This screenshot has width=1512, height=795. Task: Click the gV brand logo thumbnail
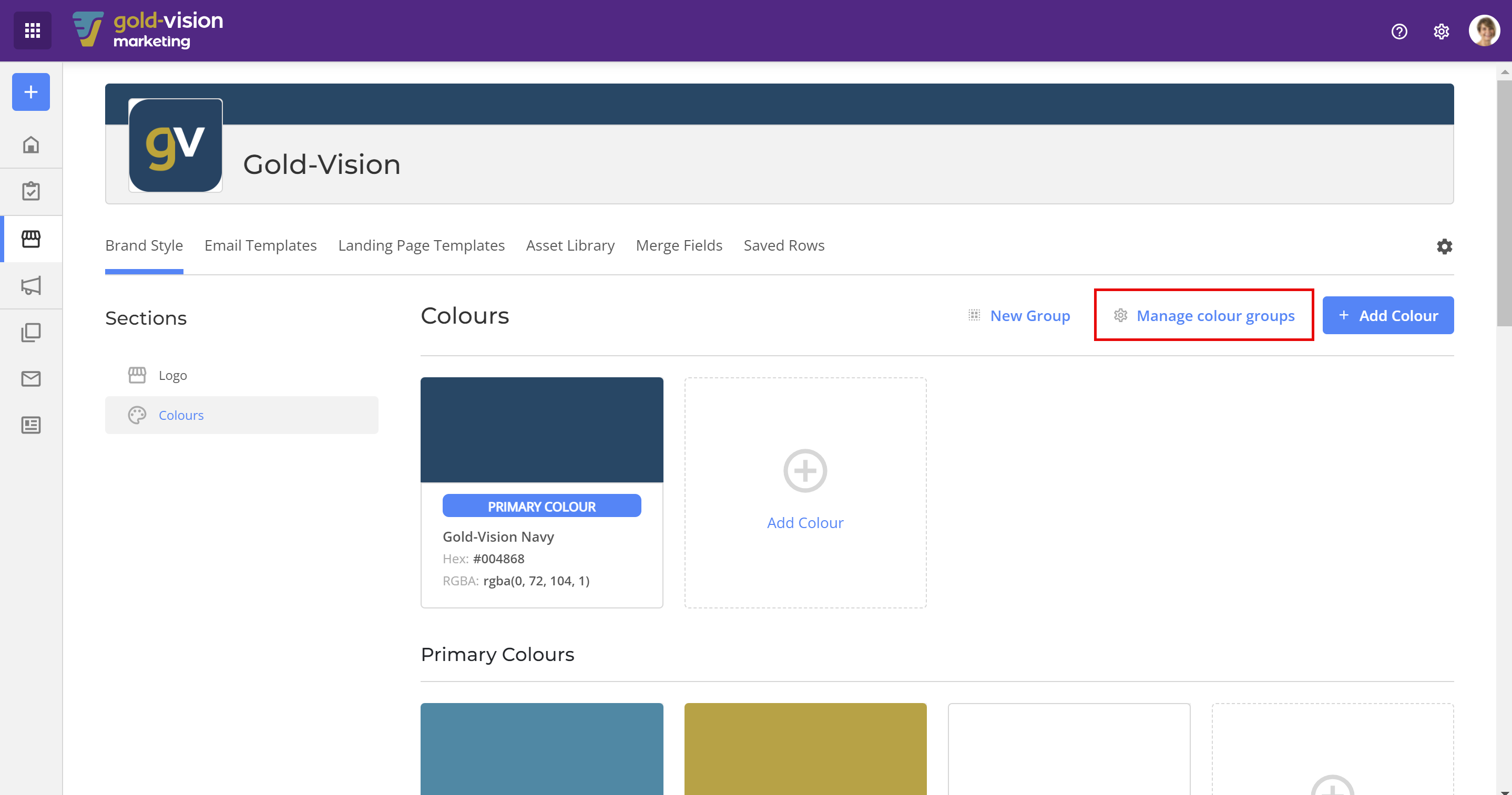[x=176, y=145]
